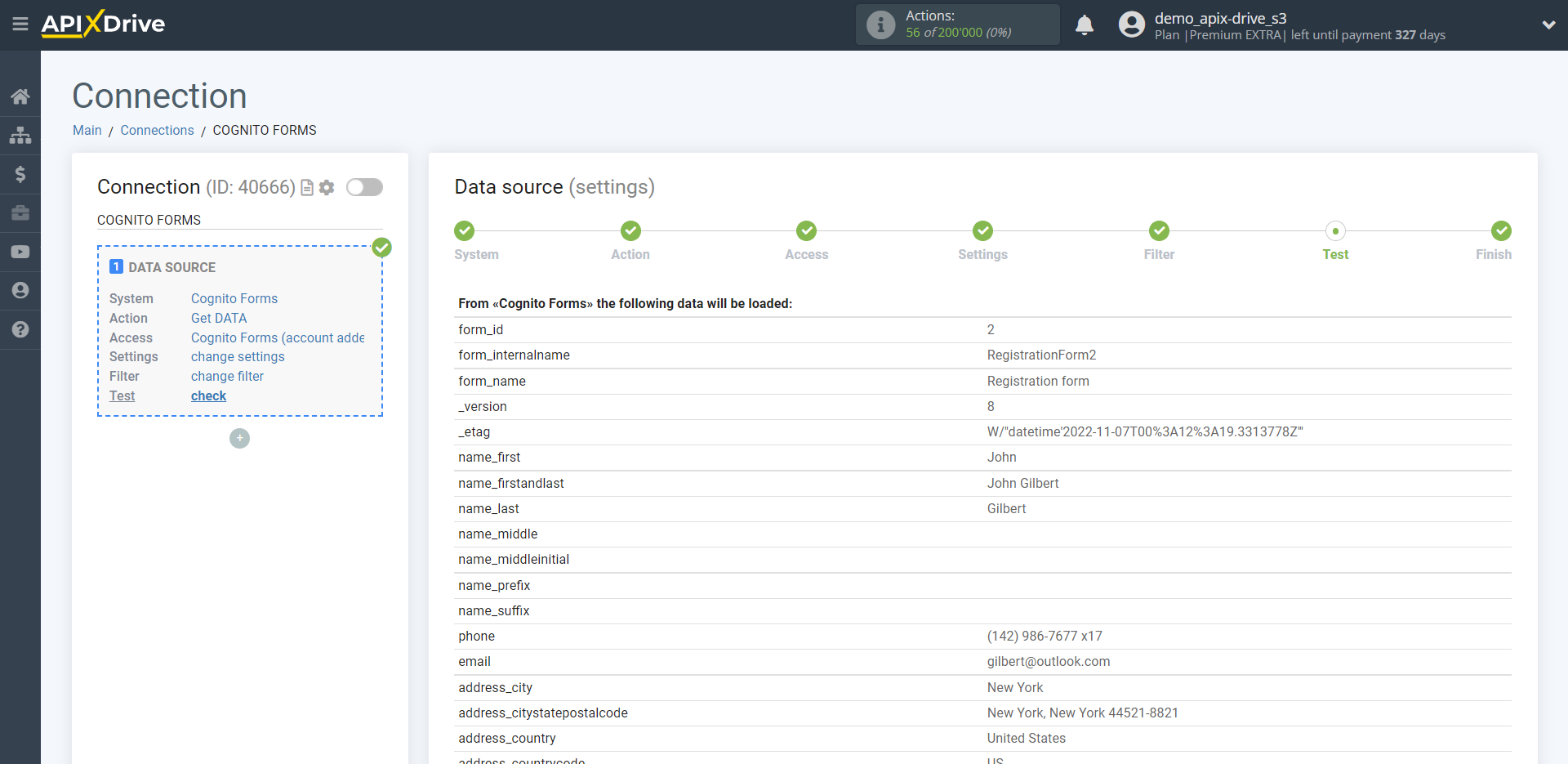1568x764 pixels.
Task: Click the Actions info icon
Action: pos(880,25)
